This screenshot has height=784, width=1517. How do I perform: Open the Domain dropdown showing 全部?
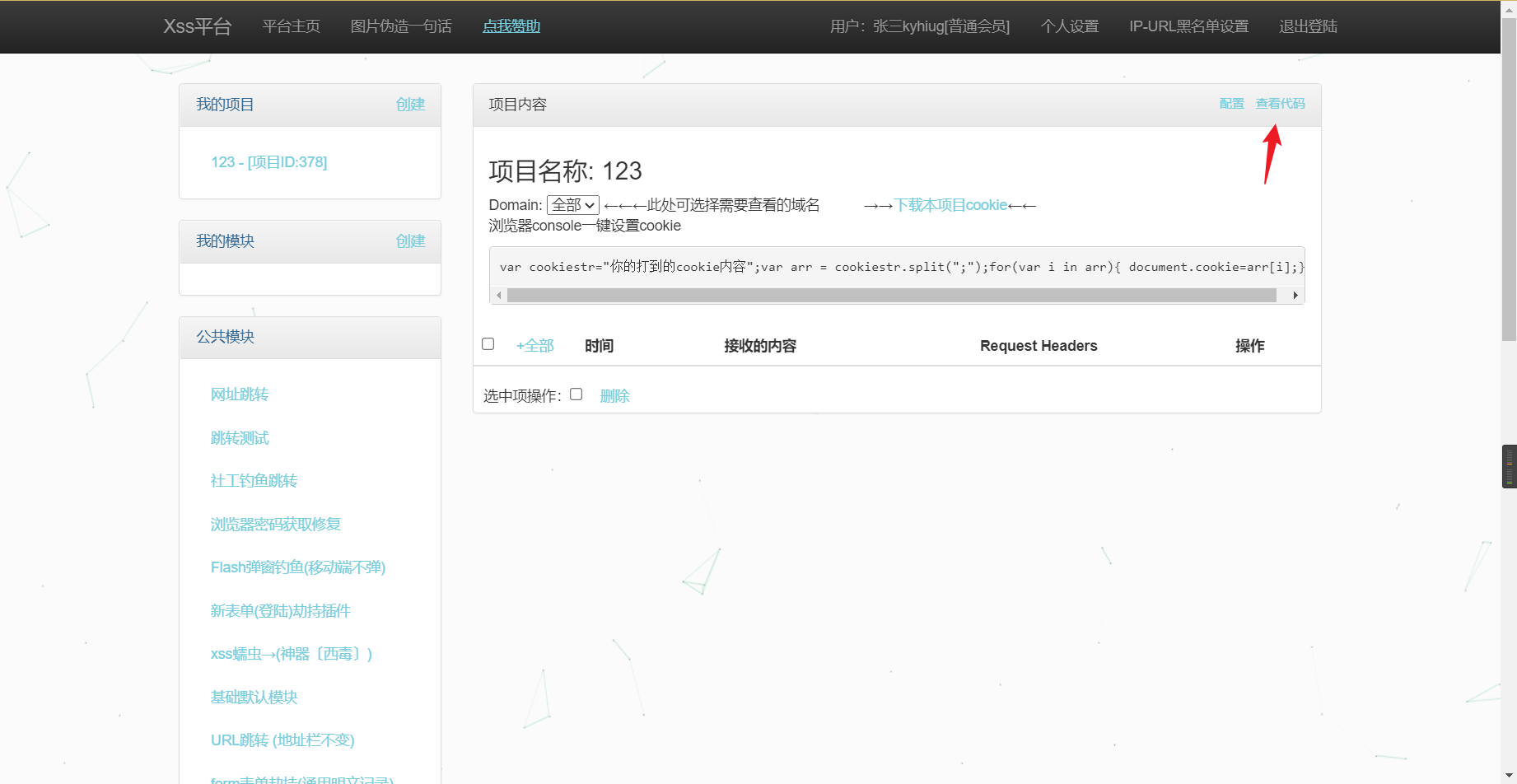click(573, 204)
